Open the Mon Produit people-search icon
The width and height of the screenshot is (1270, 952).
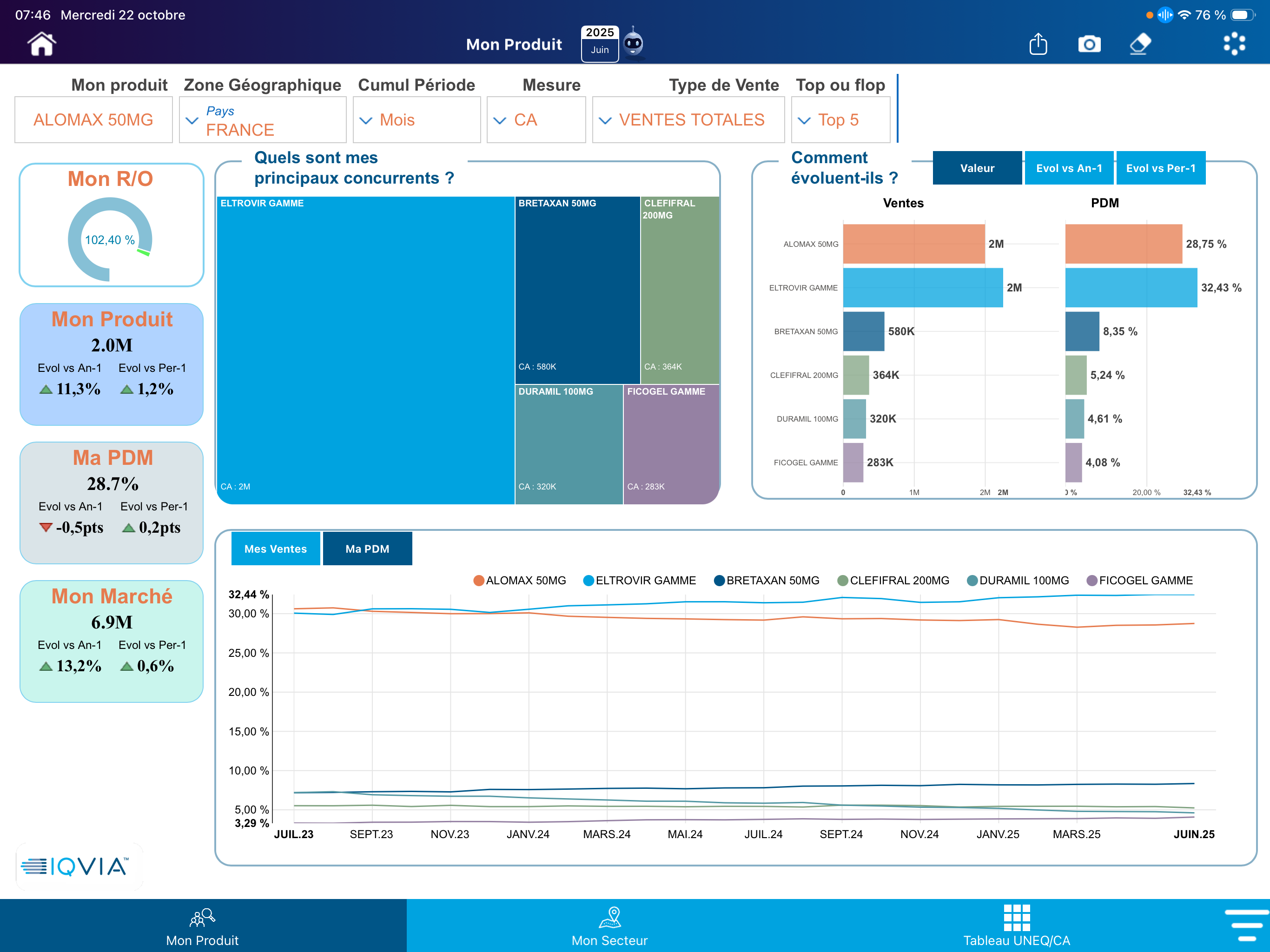coord(202,917)
